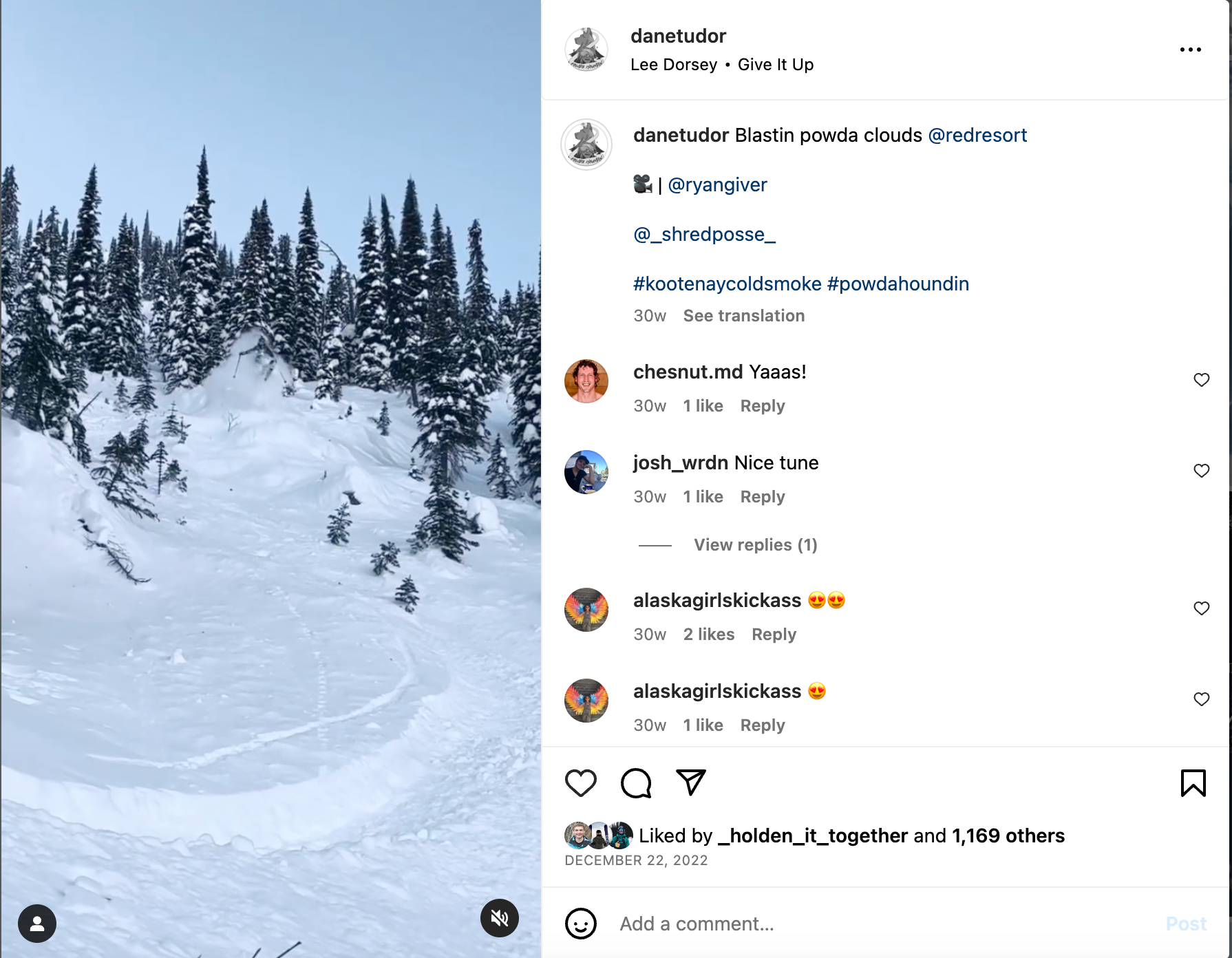
Task: Show translation of the caption
Action: (743, 316)
